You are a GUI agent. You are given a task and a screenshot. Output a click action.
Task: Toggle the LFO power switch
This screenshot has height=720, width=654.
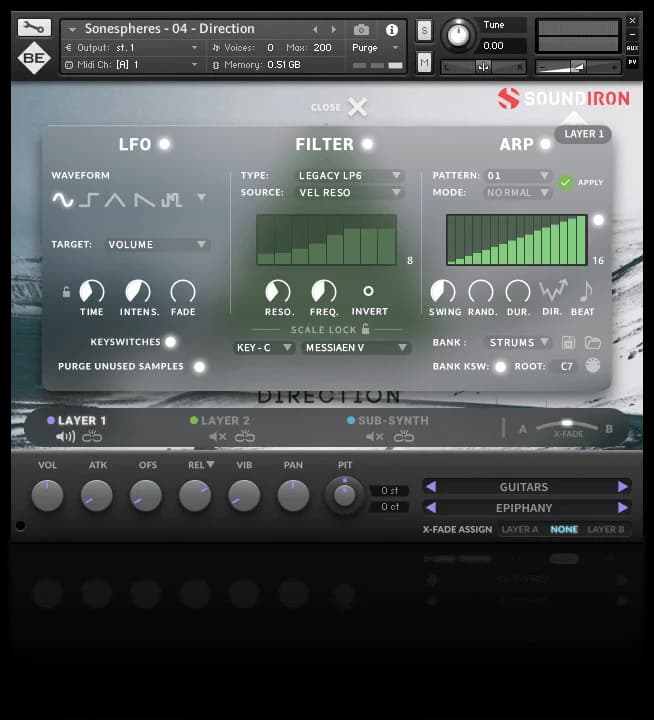[x=164, y=144]
